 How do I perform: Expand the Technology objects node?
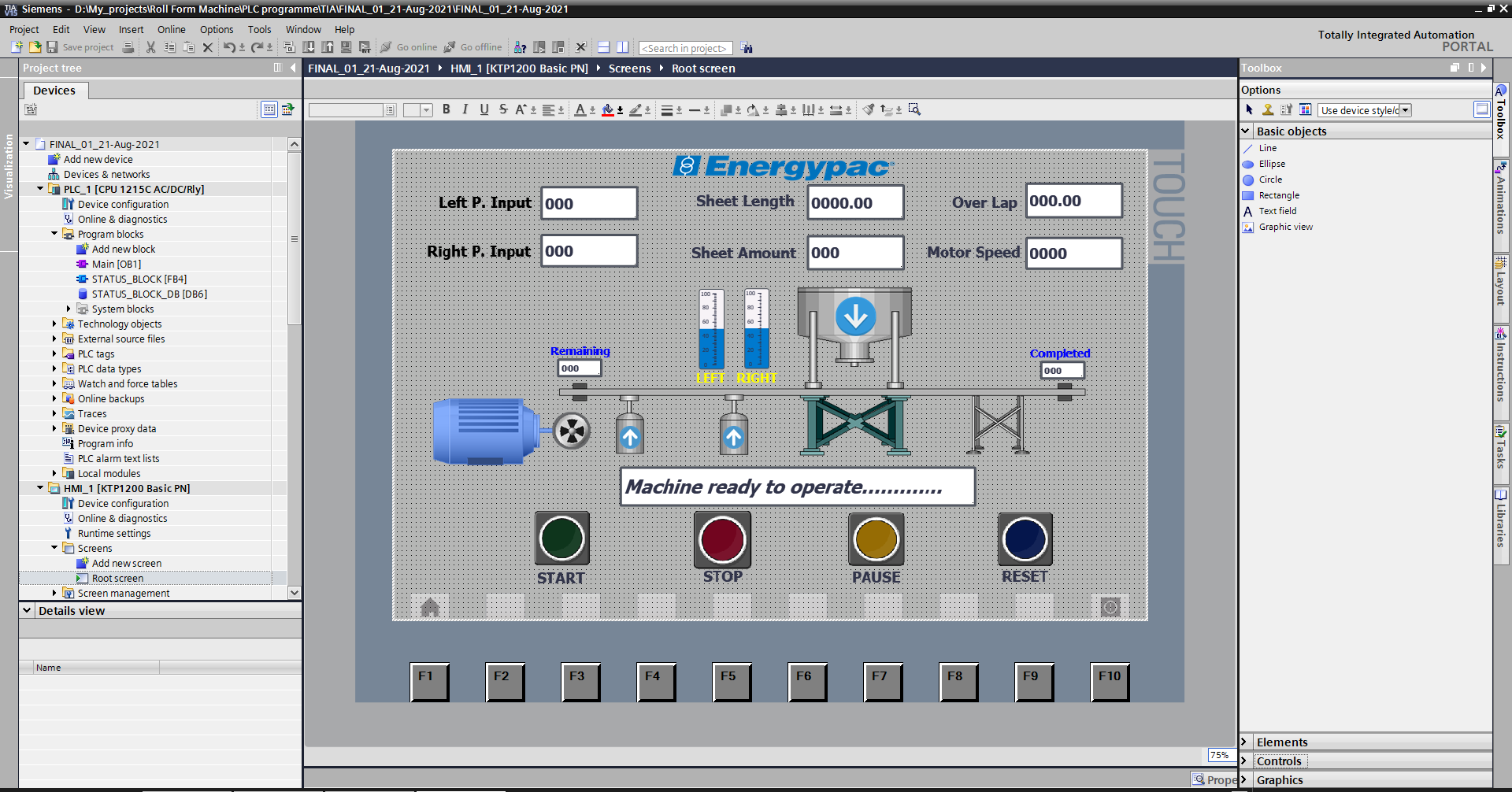point(54,324)
